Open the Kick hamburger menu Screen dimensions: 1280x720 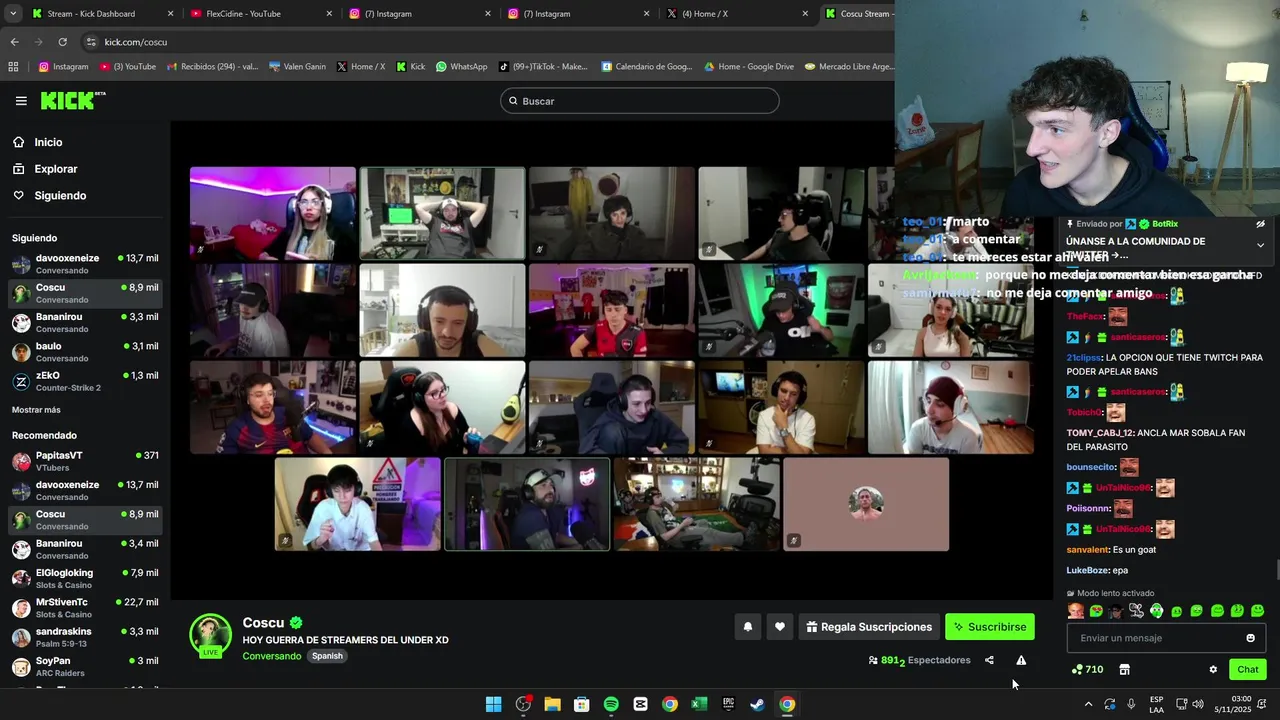coord(21,101)
